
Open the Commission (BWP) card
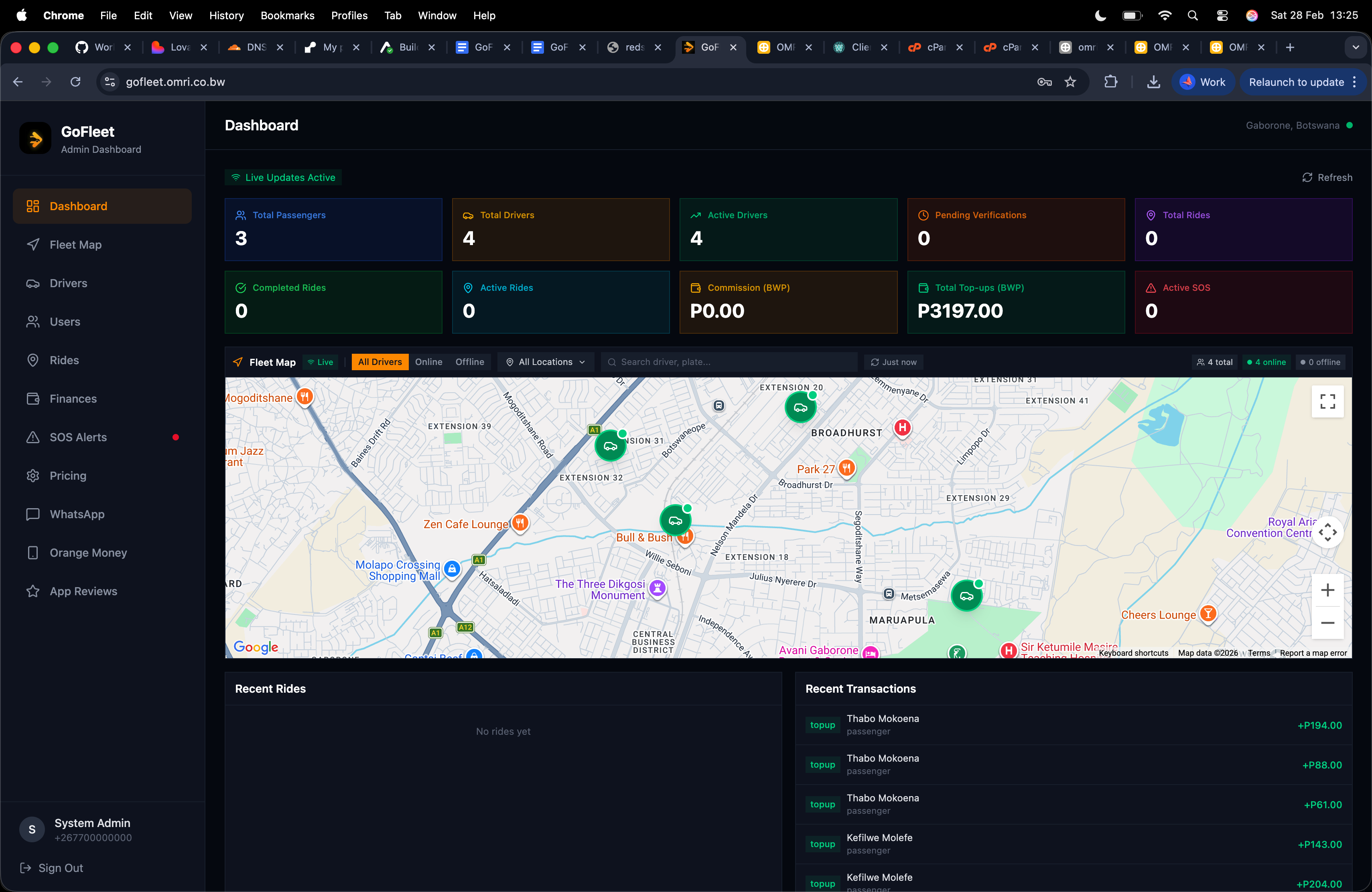pos(788,302)
